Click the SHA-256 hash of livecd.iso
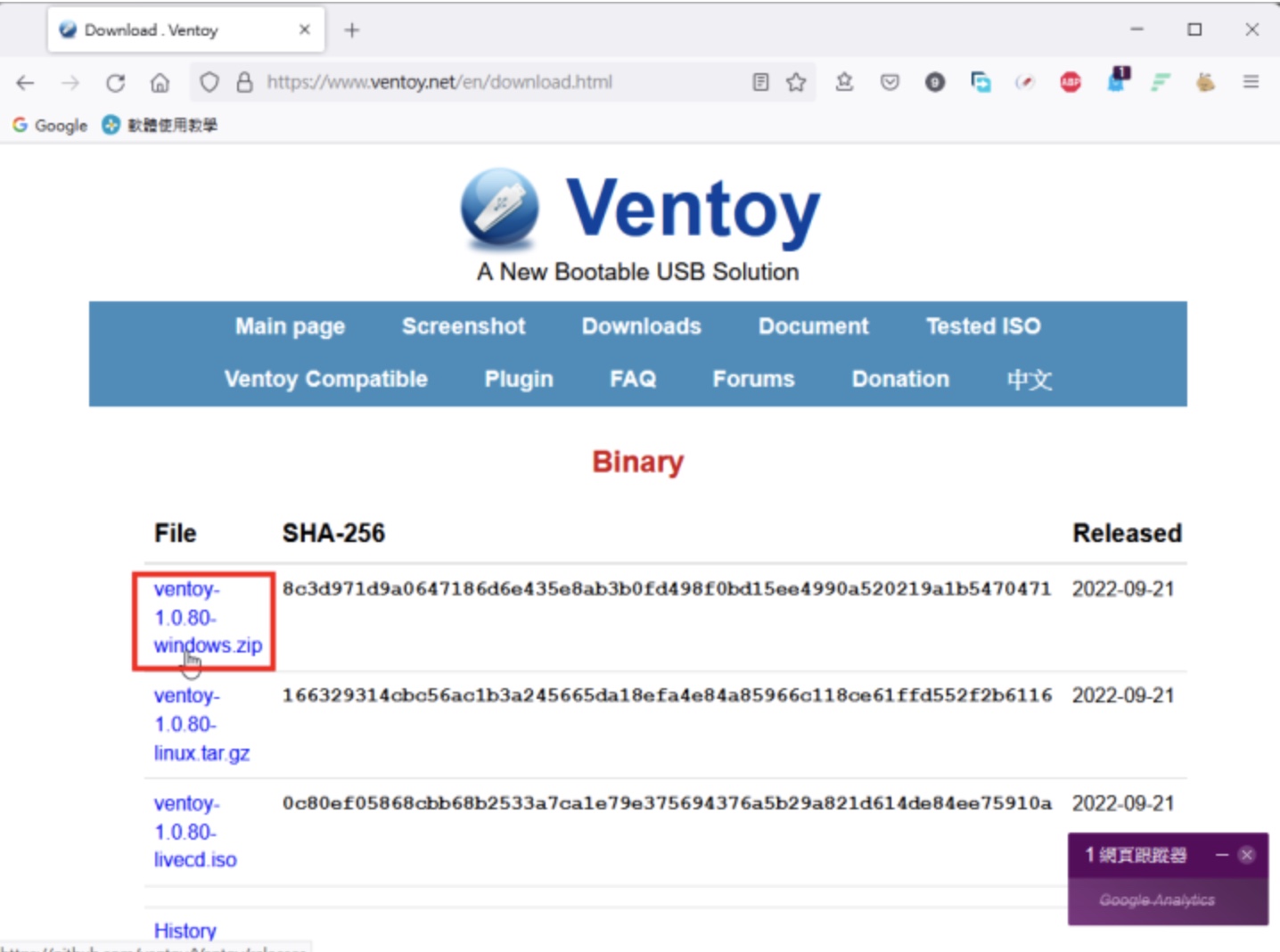The height and width of the screenshot is (952, 1280). coord(667,803)
